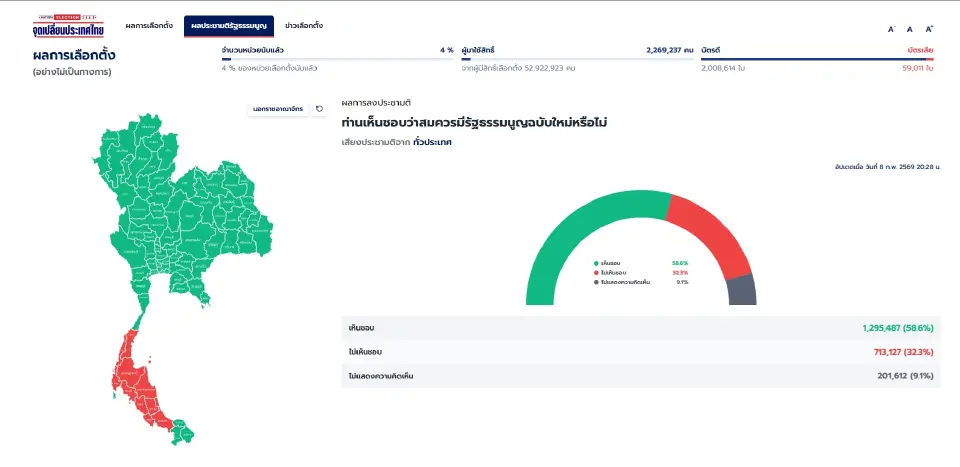Image resolution: width=960 pixels, height=467 pixels.
Task: Click the 2,269,237 คน turnout figure
Action: pos(669,50)
